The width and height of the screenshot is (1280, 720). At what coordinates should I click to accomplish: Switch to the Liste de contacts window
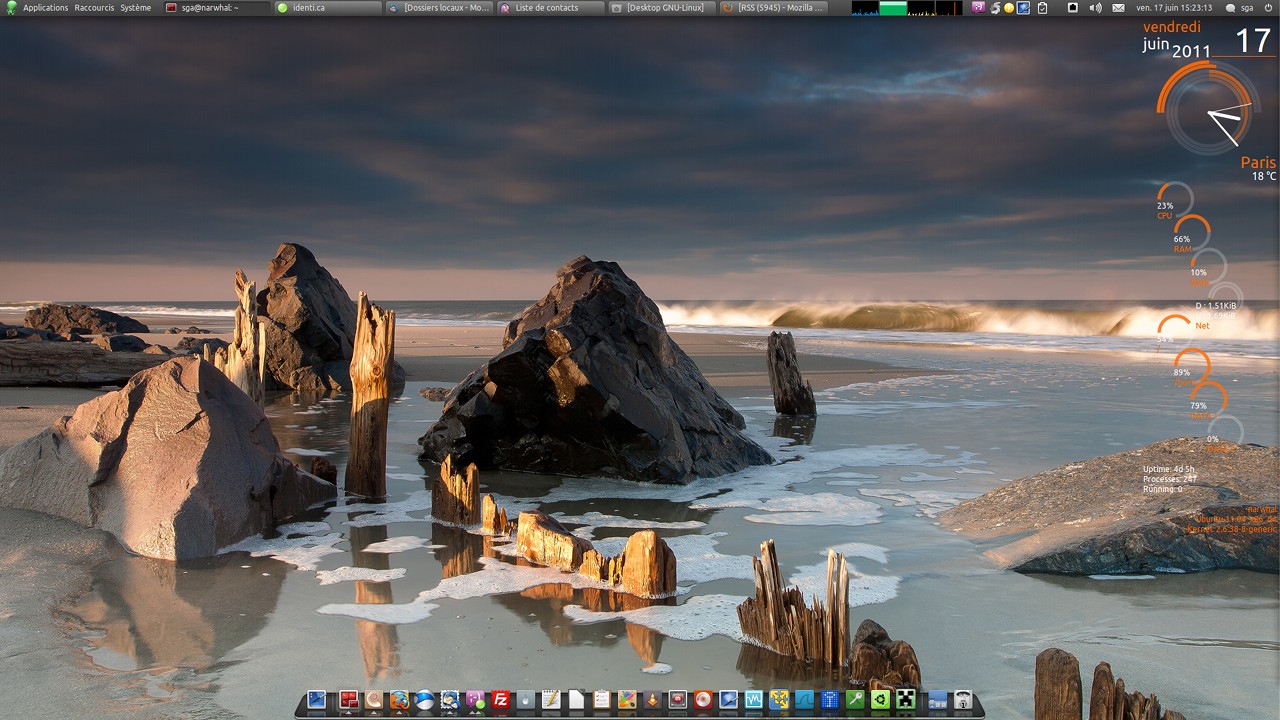tap(550, 7)
